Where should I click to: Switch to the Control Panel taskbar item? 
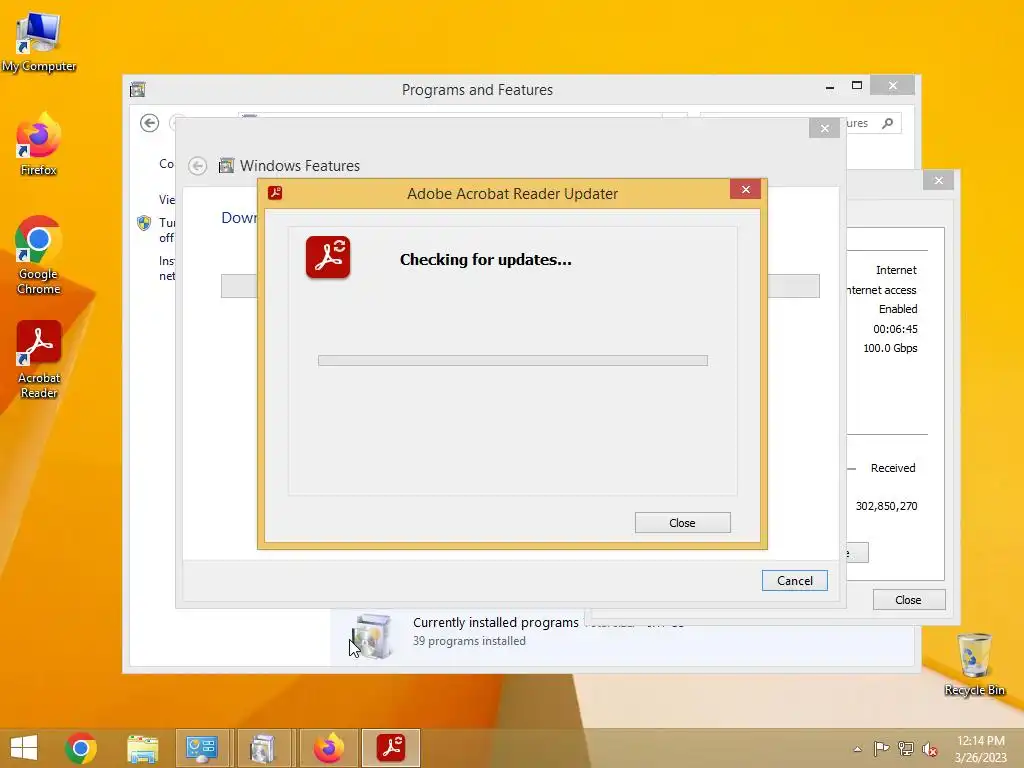coord(202,748)
